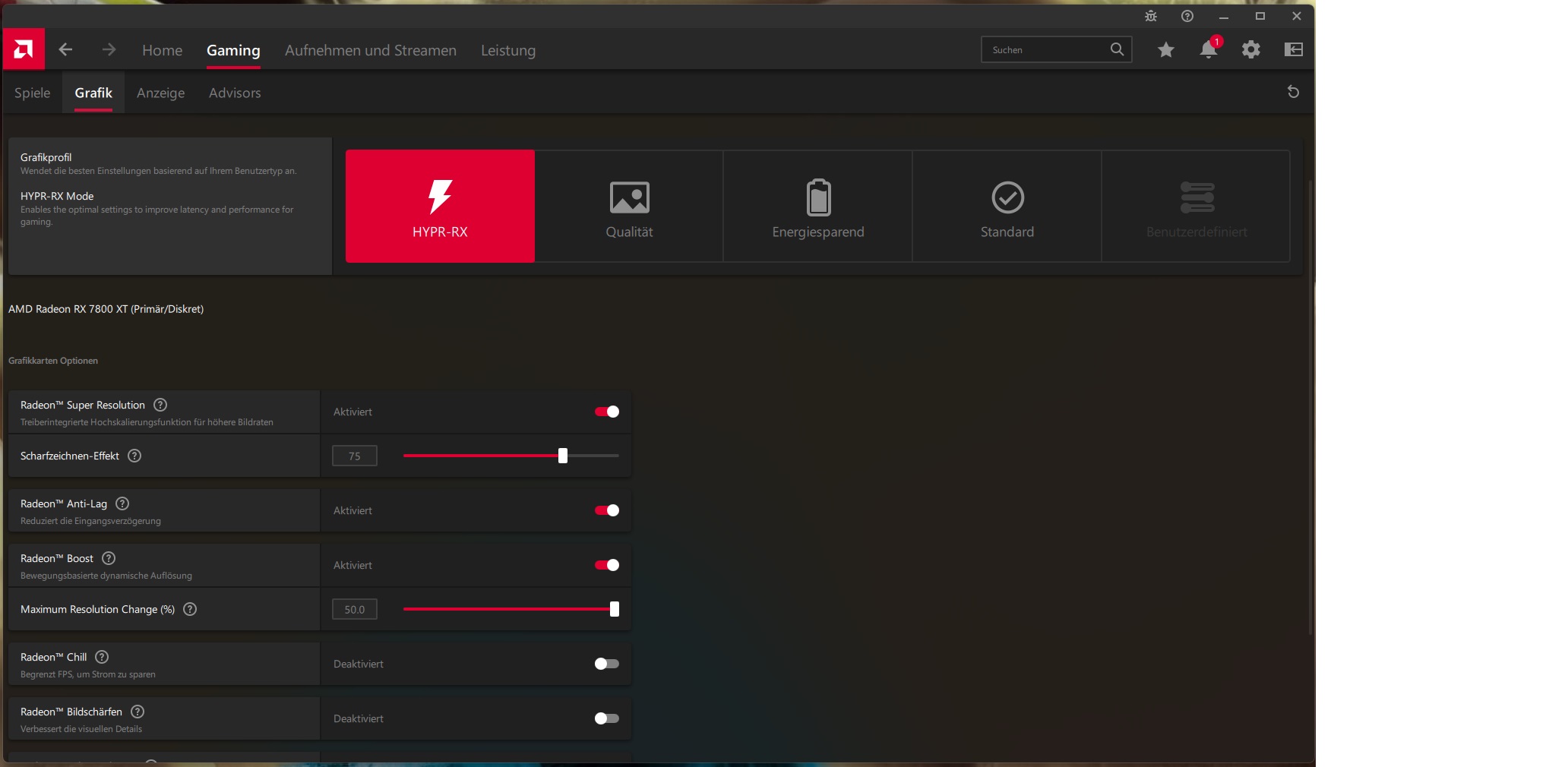The image size is (1568, 767).
Task: Switch to the Anzeige subtab
Action: click(161, 93)
